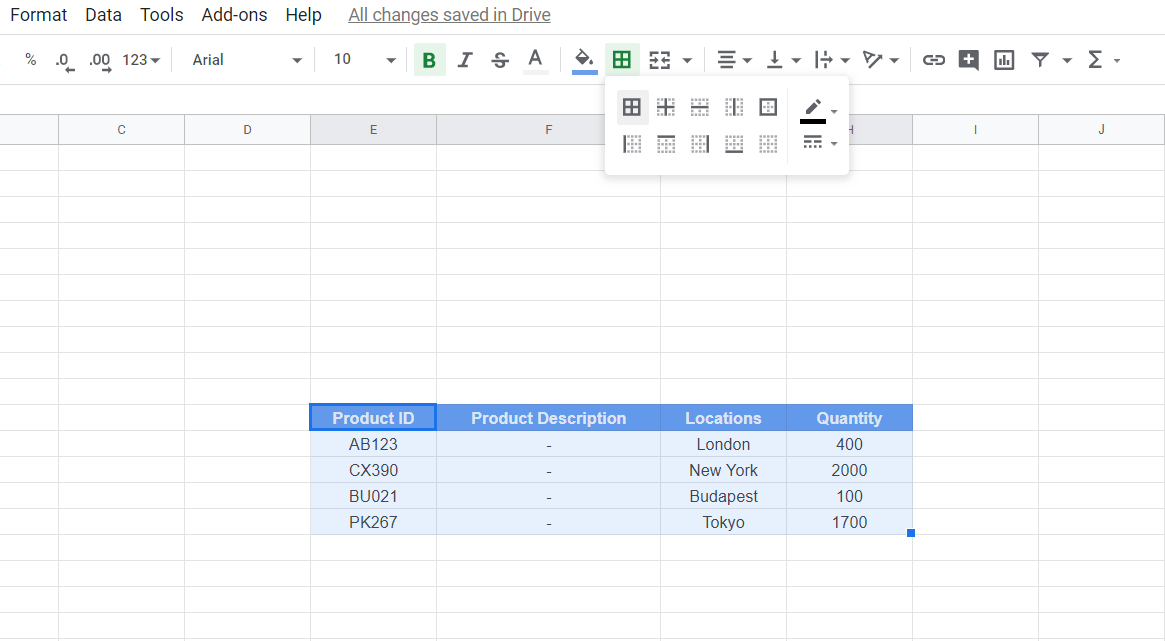
Task: Open the functions menu with the sigma icon
Action: (1096, 59)
